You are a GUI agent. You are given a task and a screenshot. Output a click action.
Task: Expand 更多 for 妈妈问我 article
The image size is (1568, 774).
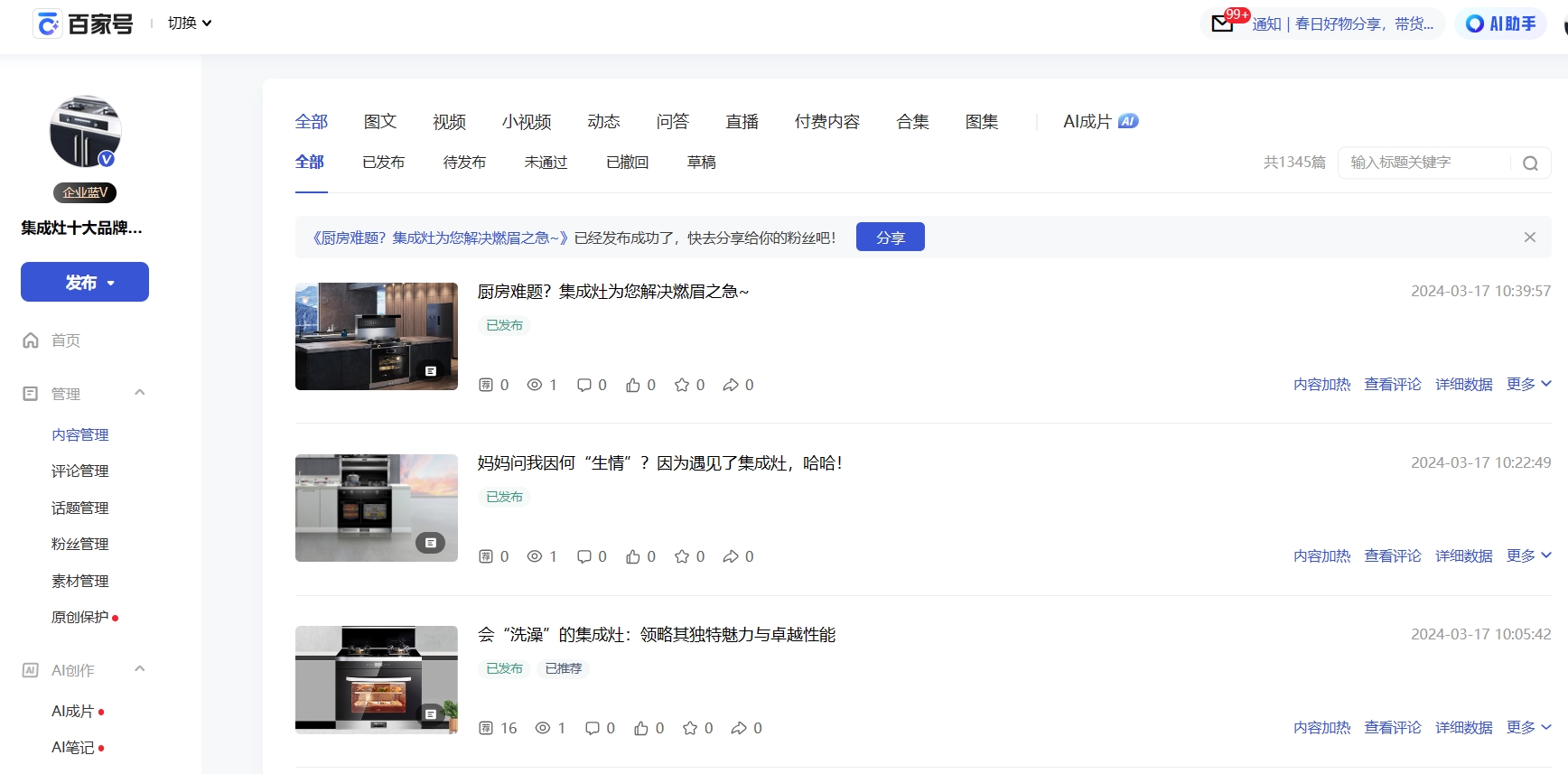[x=1529, y=555]
